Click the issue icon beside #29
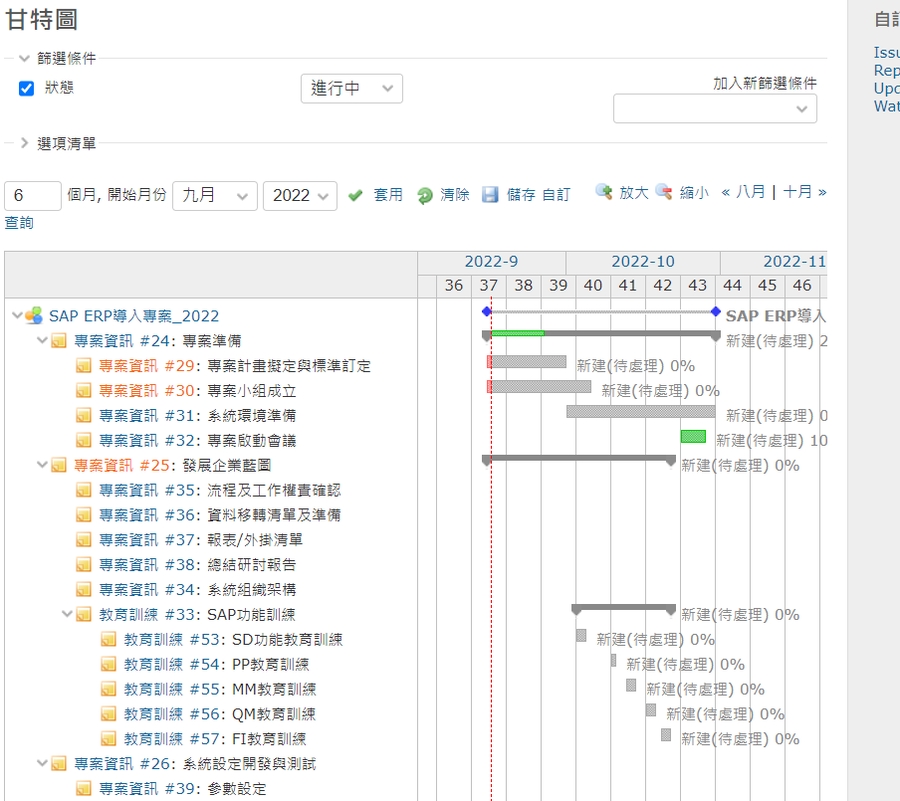This screenshot has height=801, width=900. pyautogui.click(x=84, y=366)
